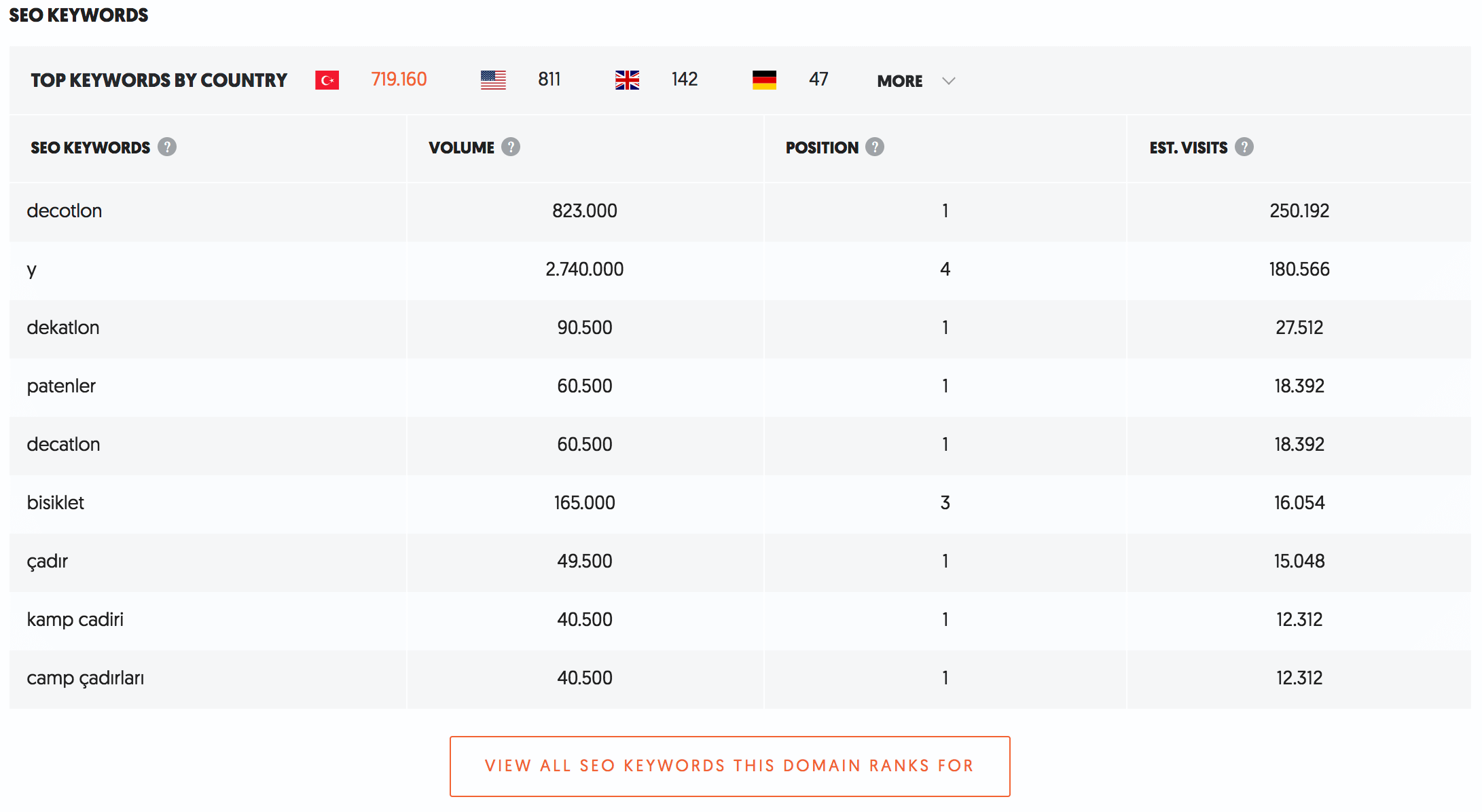Sort by the Volume column header

coord(462,147)
